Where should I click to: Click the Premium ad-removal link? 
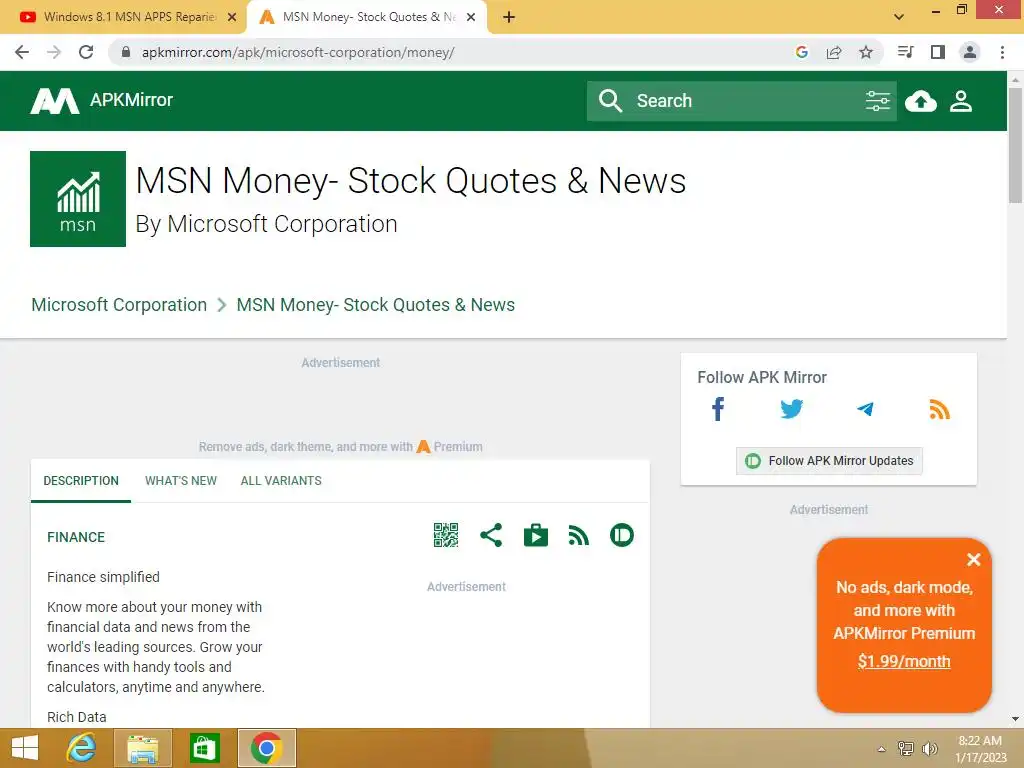pos(450,447)
